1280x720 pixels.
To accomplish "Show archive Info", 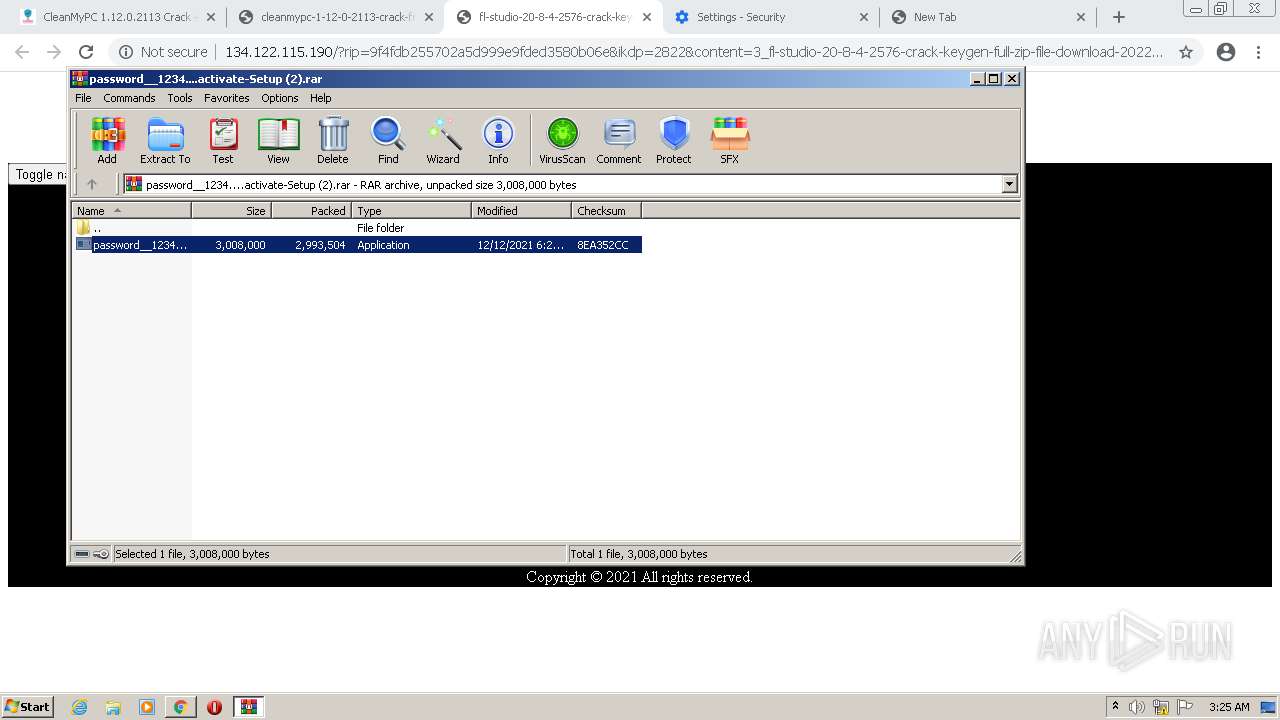I will [x=498, y=141].
